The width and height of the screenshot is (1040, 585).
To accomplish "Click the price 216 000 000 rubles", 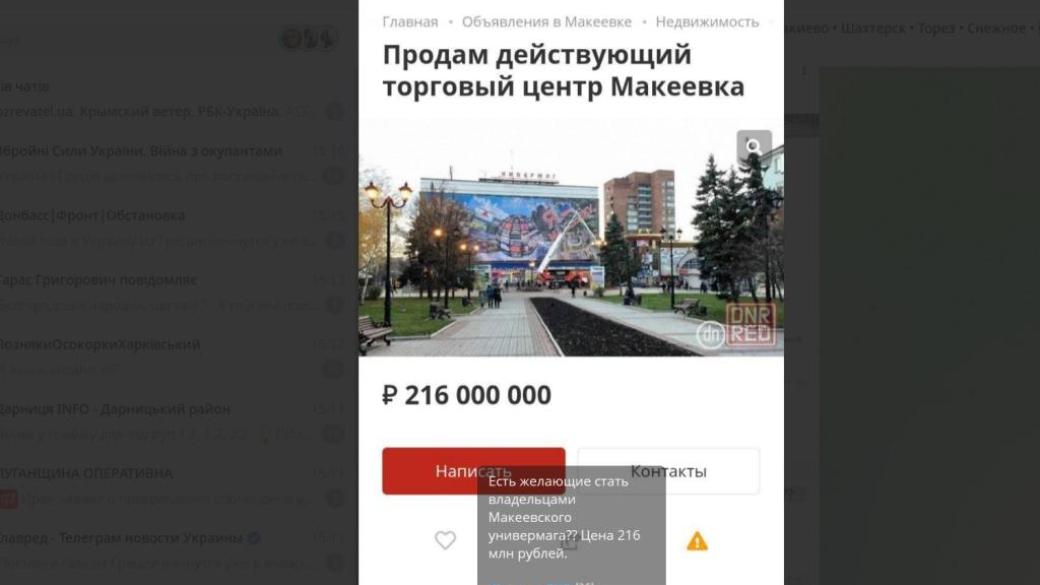I will (467, 395).
